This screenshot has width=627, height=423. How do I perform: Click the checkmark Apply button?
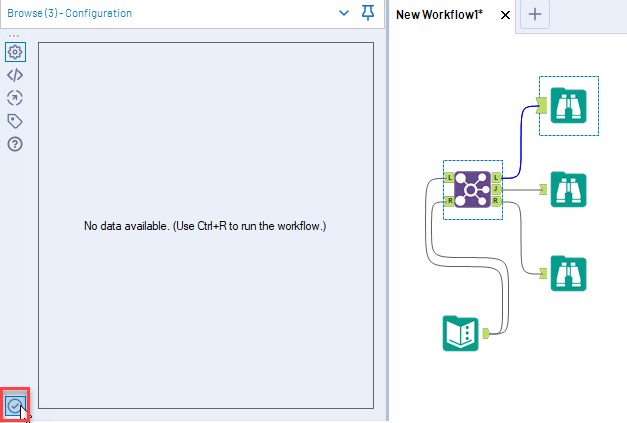pos(15,406)
